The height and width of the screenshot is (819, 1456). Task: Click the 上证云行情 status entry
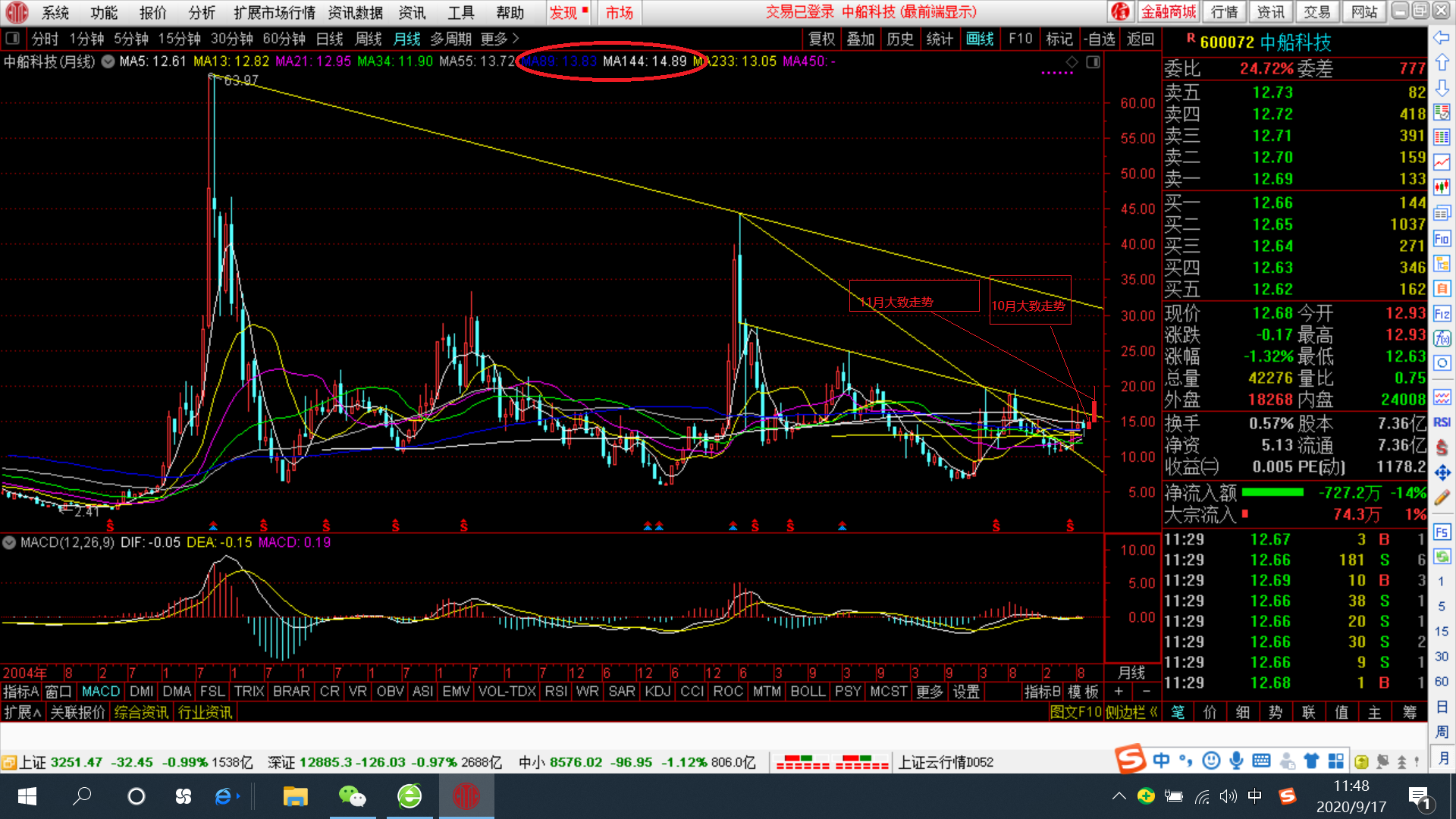click(946, 762)
